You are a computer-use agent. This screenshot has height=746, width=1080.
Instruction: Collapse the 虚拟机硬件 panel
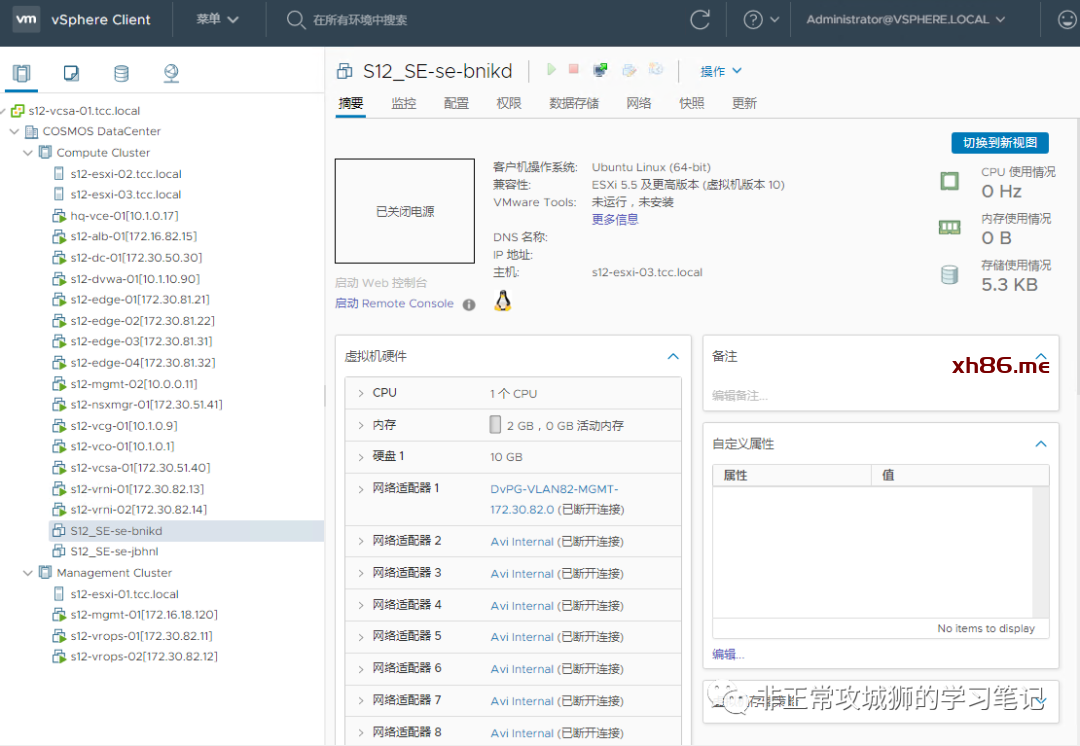point(673,356)
